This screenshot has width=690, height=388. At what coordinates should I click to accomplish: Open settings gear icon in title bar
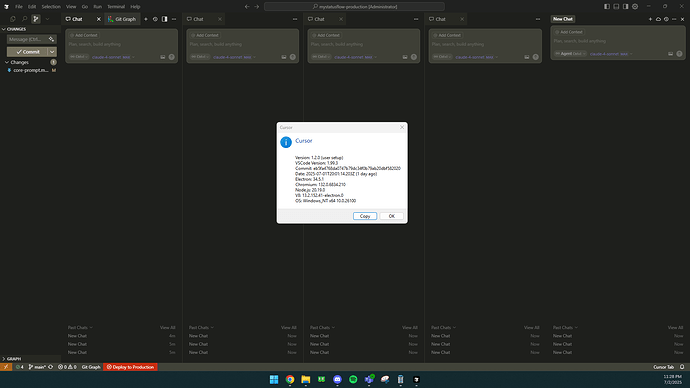coord(635,7)
